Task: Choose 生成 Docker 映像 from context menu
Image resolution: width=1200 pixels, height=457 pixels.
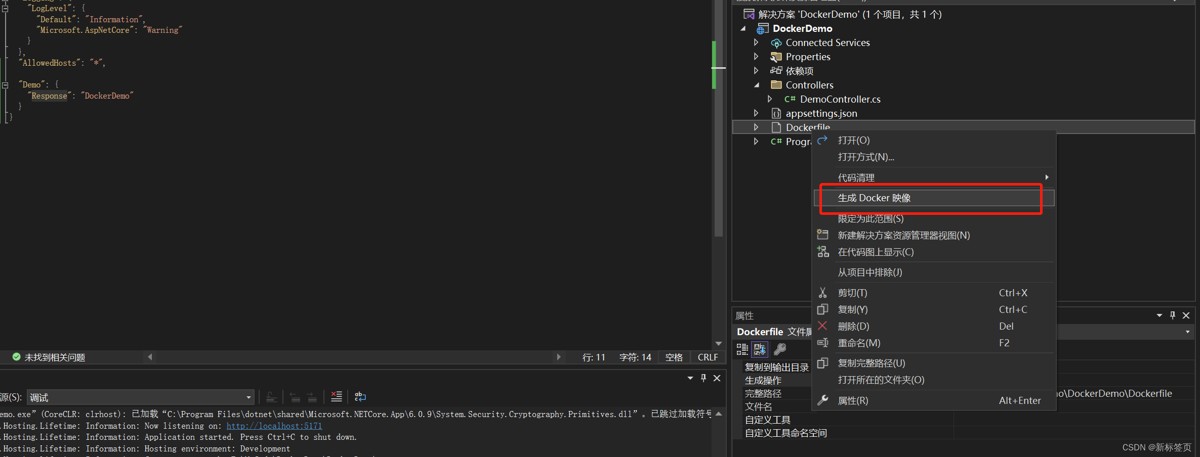Action: (935, 198)
